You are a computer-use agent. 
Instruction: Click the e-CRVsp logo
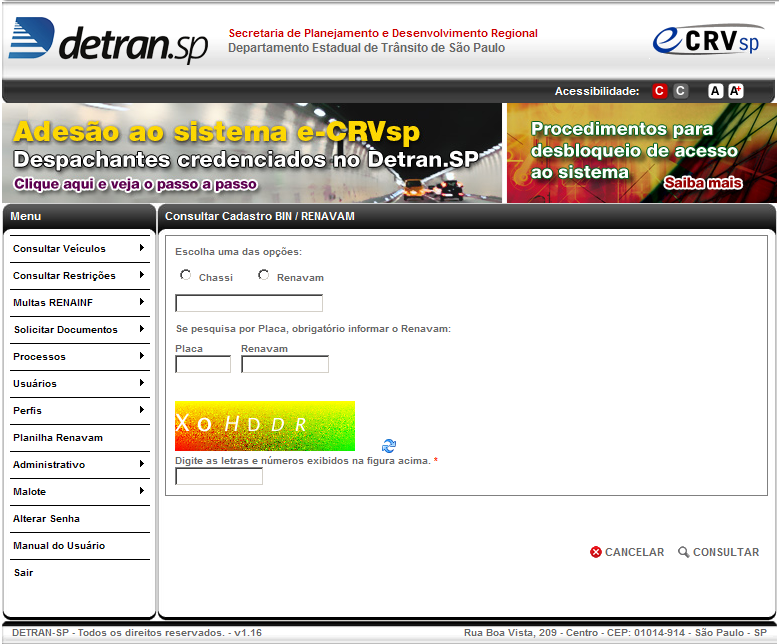click(707, 40)
